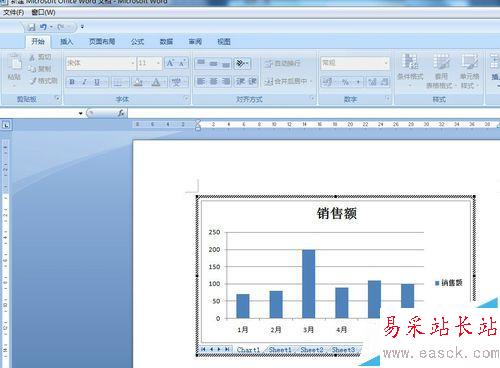Switch to the 插入 (Insert) tab
Image resolution: width=500 pixels, height=368 pixels.
pos(66,42)
